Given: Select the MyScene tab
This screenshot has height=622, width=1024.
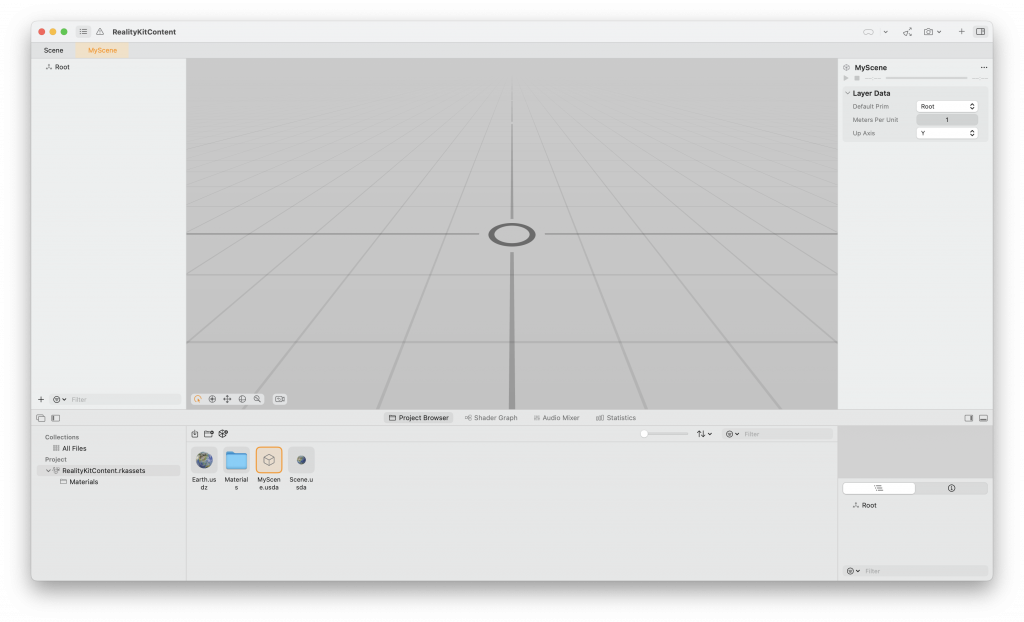Looking at the screenshot, I should tap(103, 50).
